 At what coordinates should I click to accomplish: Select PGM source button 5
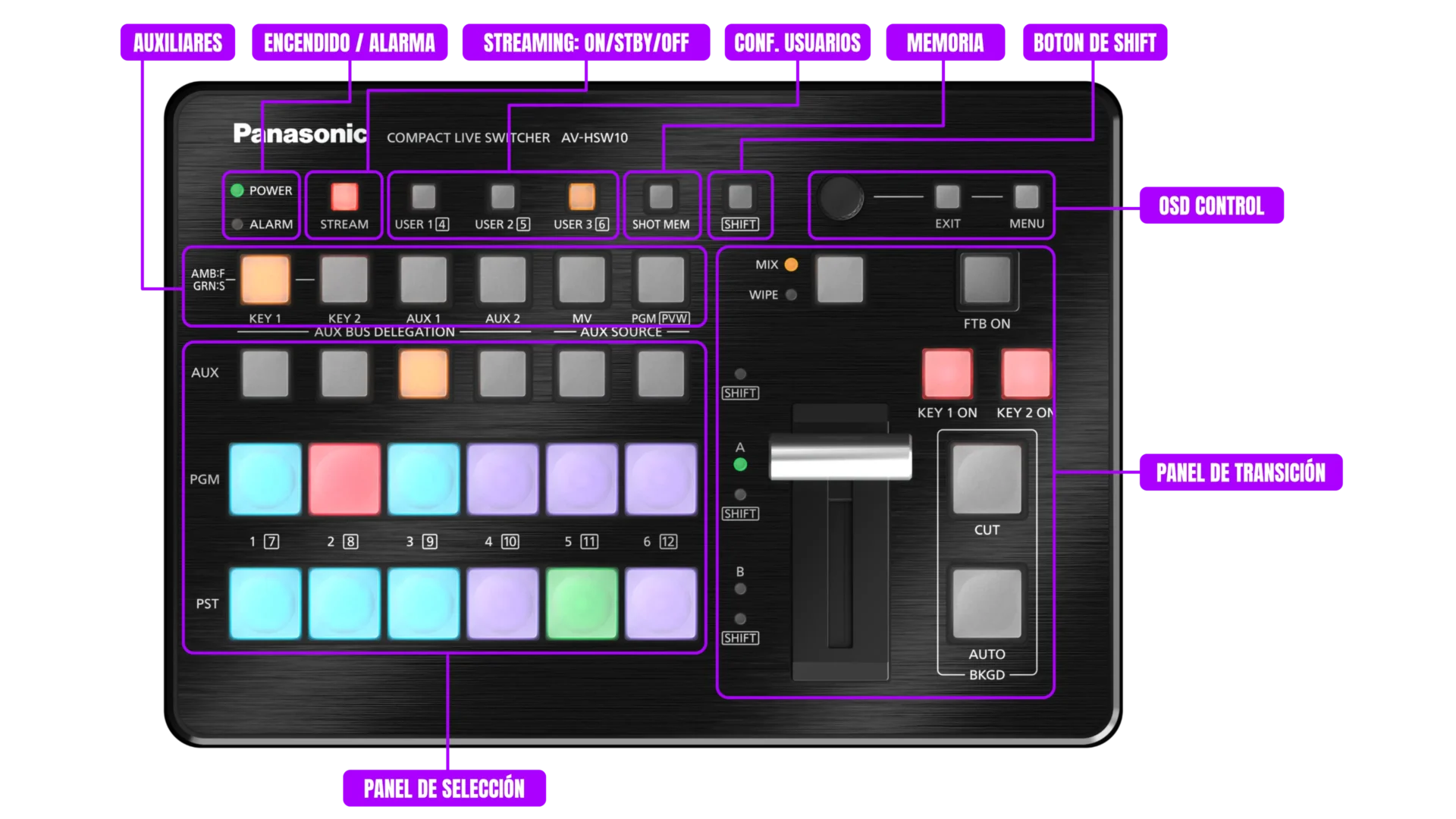pos(582,479)
